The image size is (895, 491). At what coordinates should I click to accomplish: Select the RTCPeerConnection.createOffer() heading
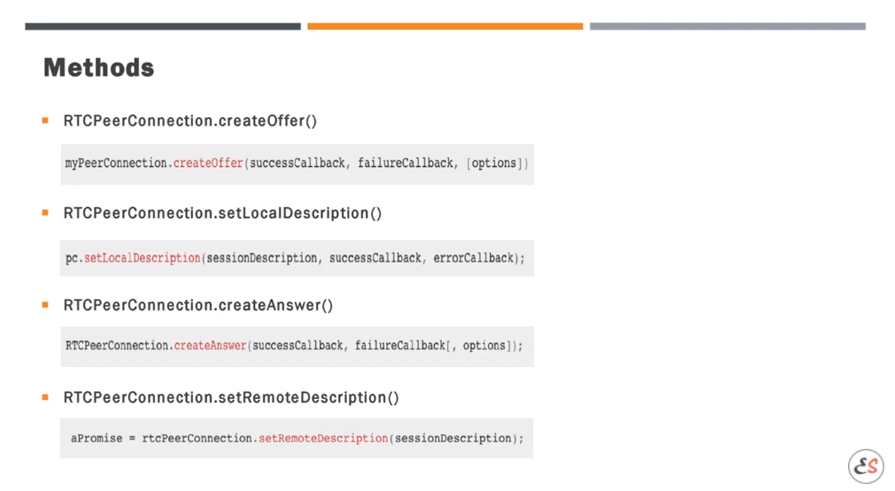point(190,121)
